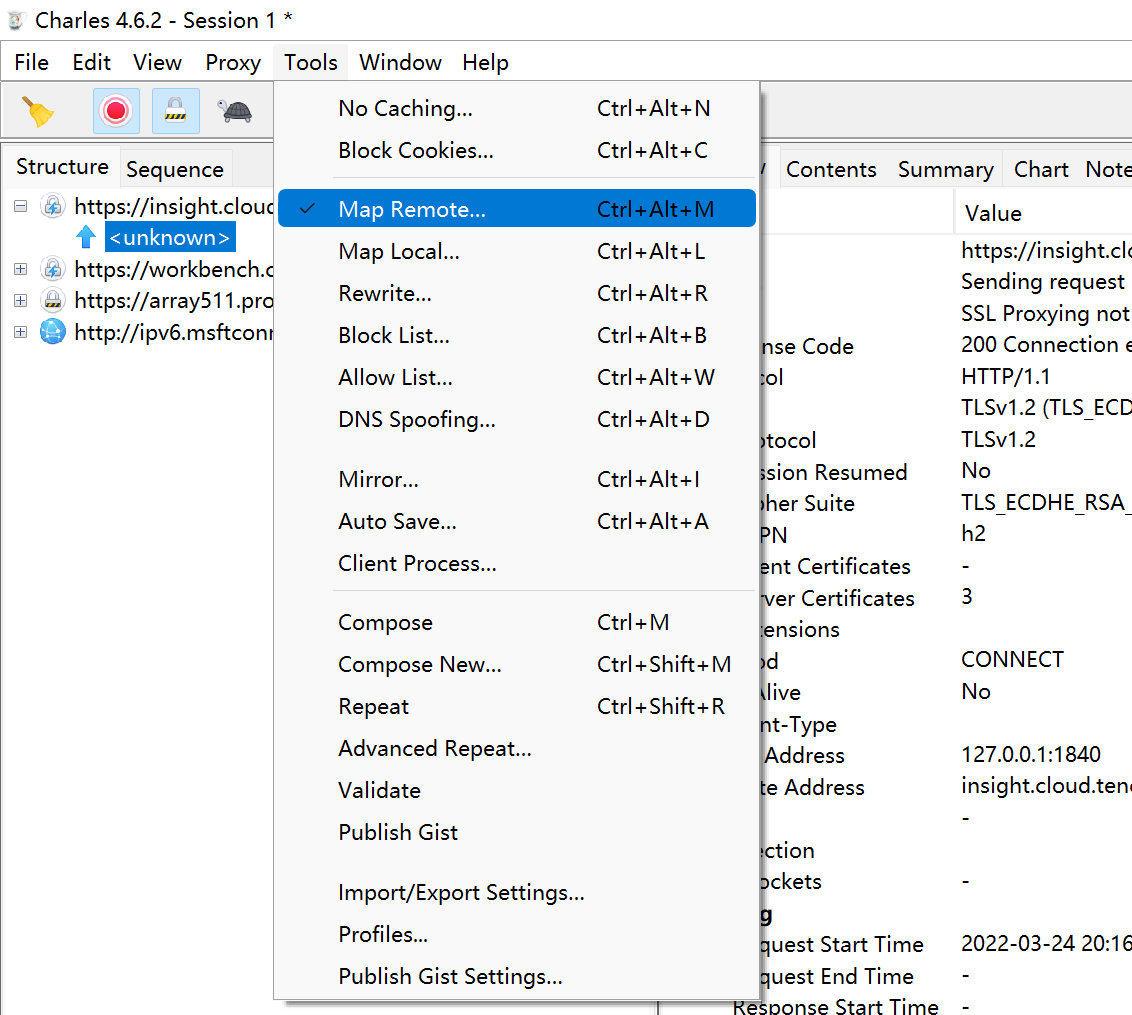This screenshot has height=1015, width=1132.
Task: Toggle SSL proxying padlock icon
Action: 176,111
